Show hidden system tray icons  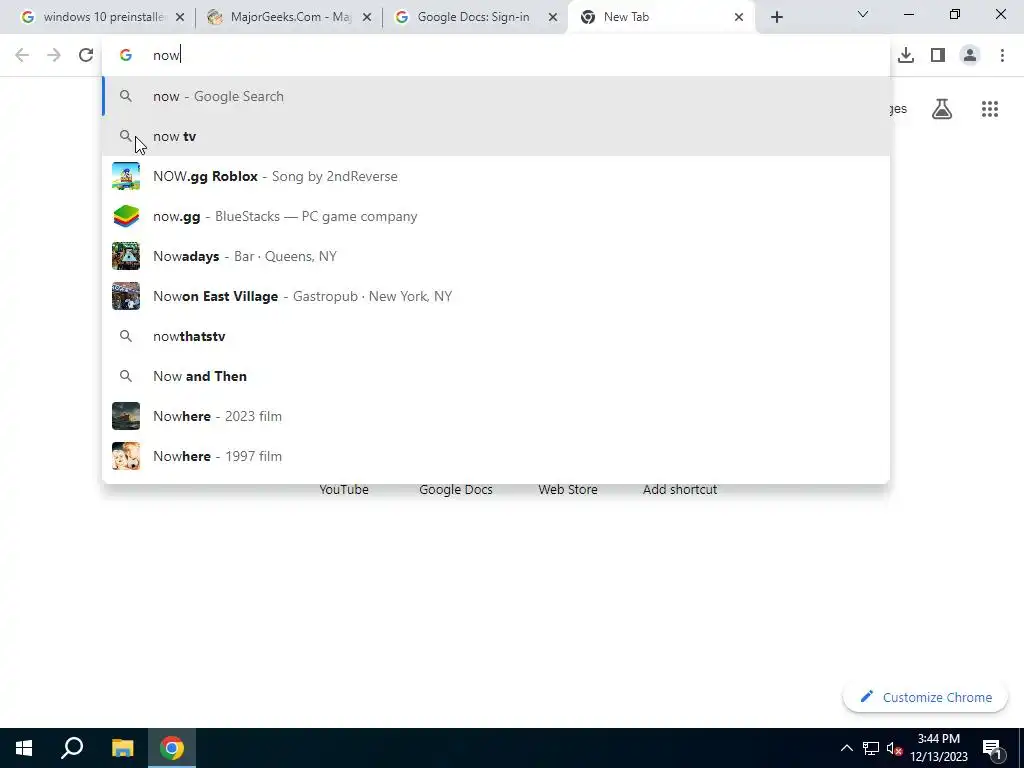pos(846,748)
